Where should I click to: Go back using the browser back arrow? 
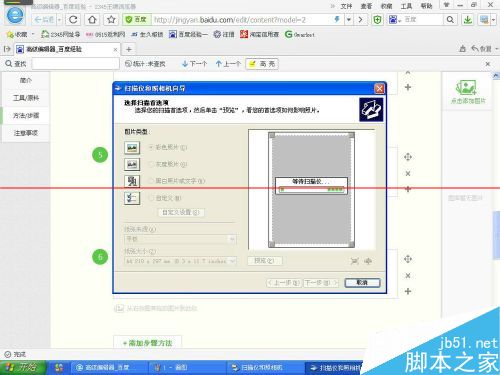coord(44,20)
